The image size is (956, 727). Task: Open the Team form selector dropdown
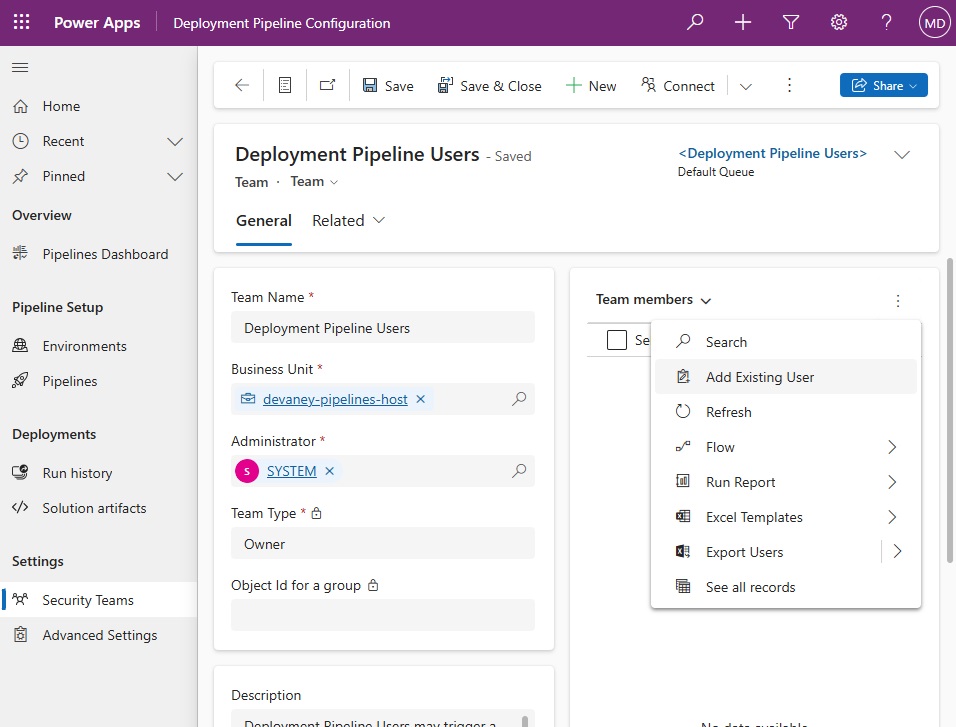[x=314, y=182]
